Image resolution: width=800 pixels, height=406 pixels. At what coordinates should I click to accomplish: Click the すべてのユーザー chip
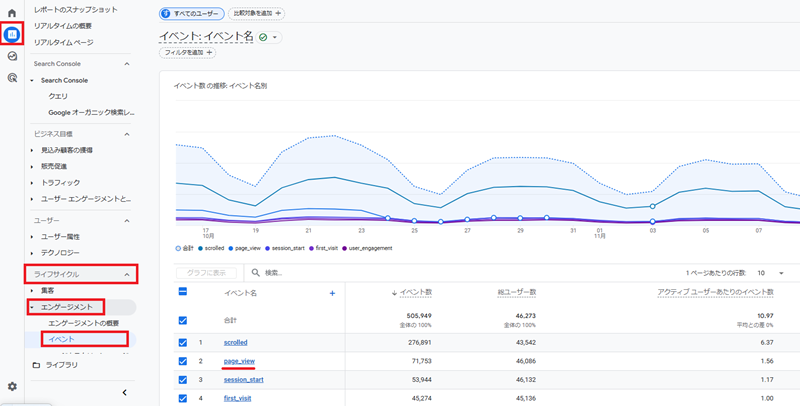pyautogui.click(x=192, y=14)
